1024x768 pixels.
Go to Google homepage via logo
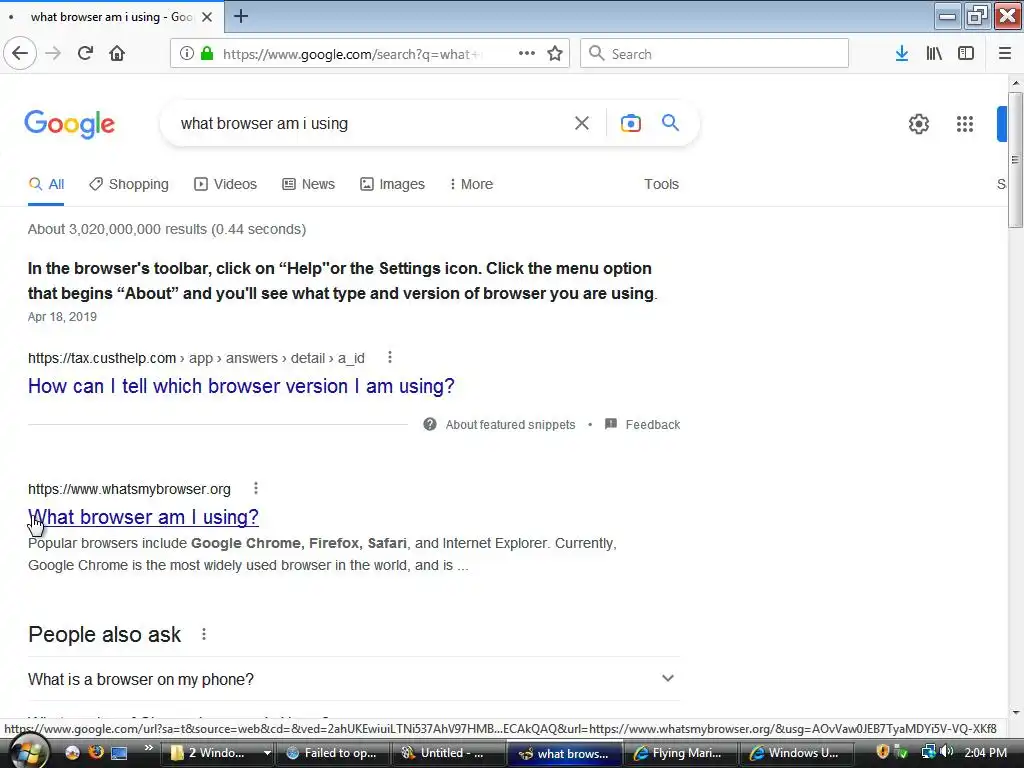(x=70, y=124)
